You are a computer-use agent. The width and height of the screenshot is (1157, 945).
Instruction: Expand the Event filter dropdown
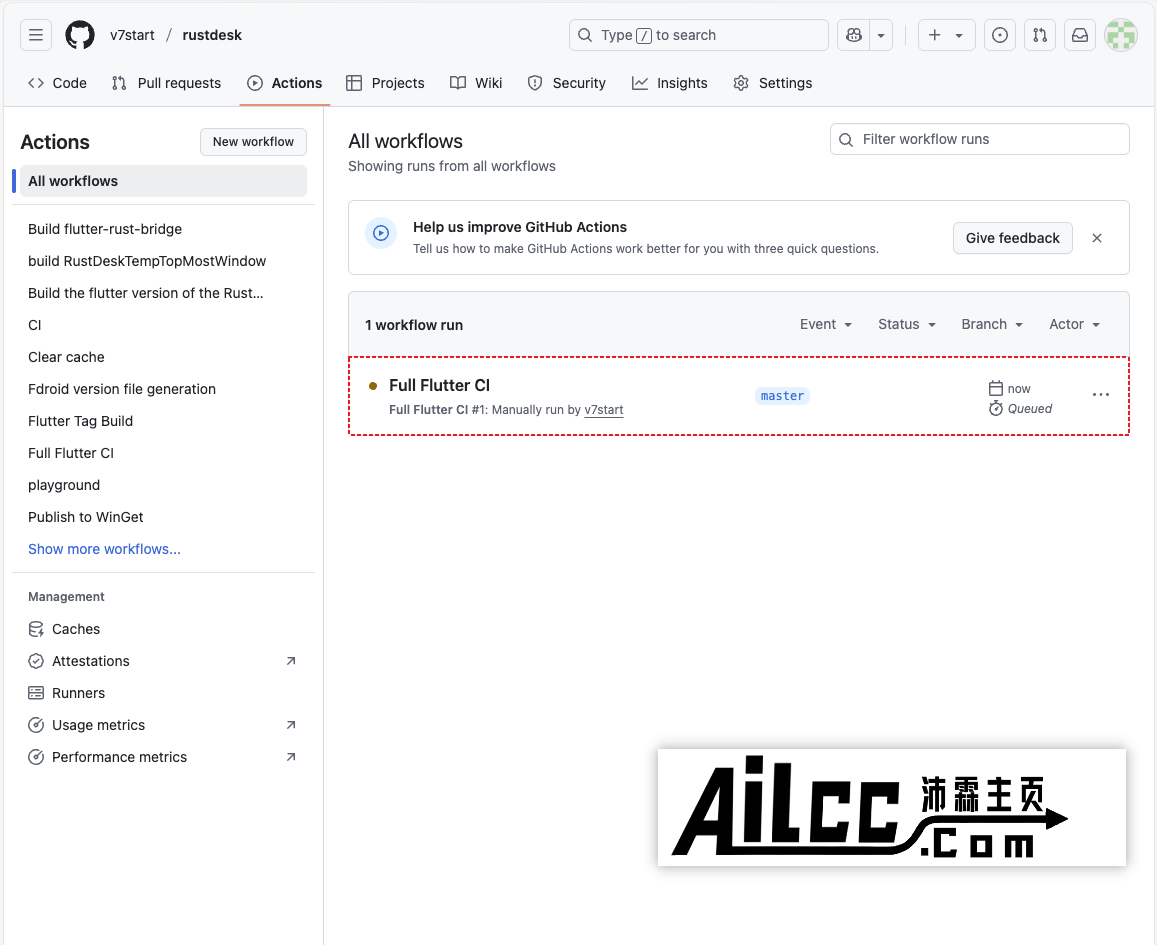826,325
